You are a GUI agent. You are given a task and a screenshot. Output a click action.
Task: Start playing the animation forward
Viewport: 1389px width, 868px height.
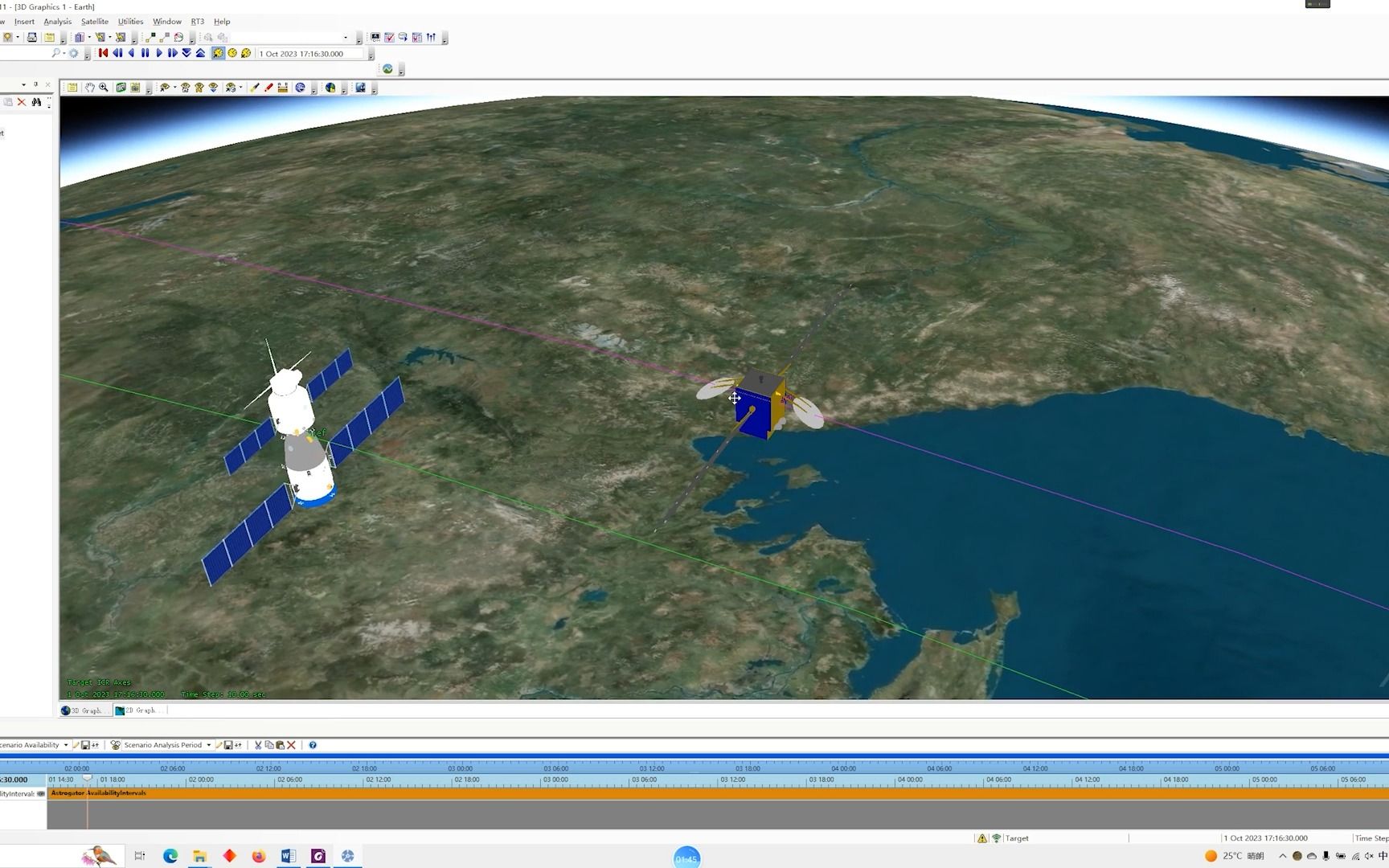(x=158, y=53)
